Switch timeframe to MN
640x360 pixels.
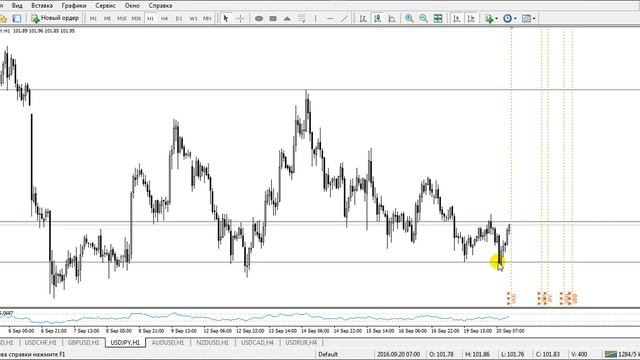(x=207, y=18)
